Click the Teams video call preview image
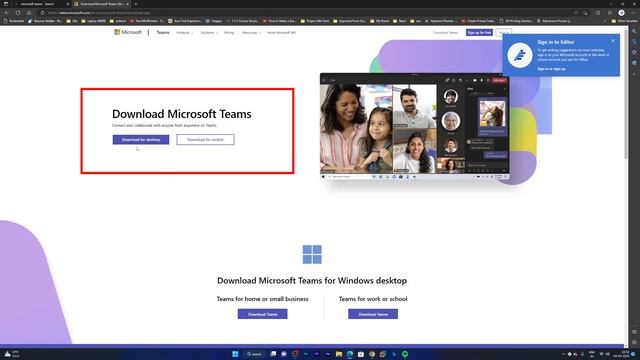 coord(414,127)
